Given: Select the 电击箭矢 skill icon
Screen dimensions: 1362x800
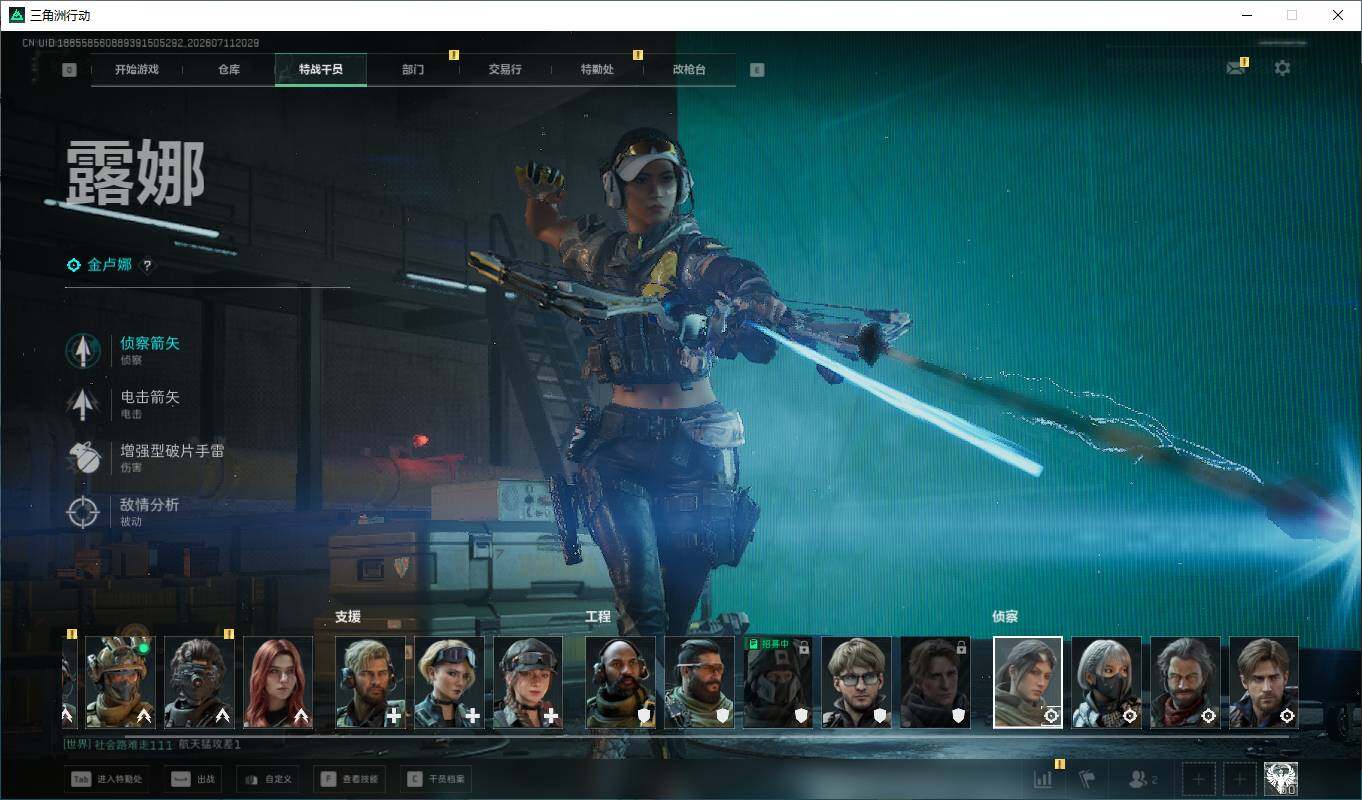Looking at the screenshot, I should [83, 404].
